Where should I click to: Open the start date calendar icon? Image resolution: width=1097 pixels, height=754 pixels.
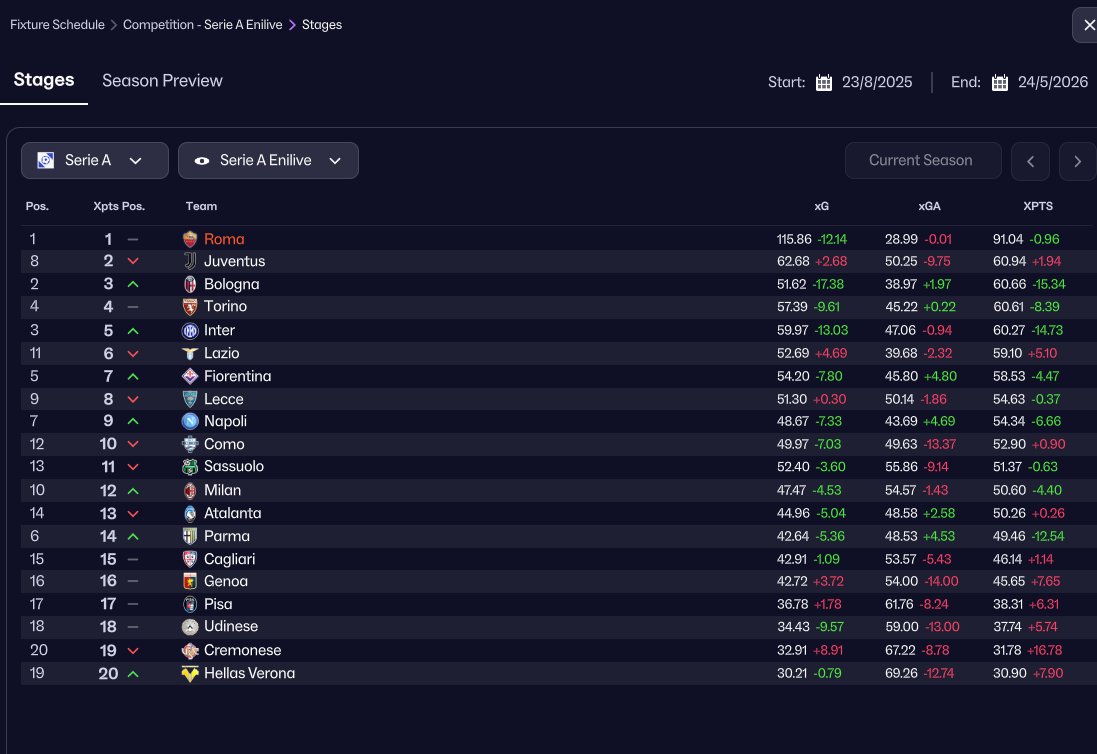pos(824,83)
